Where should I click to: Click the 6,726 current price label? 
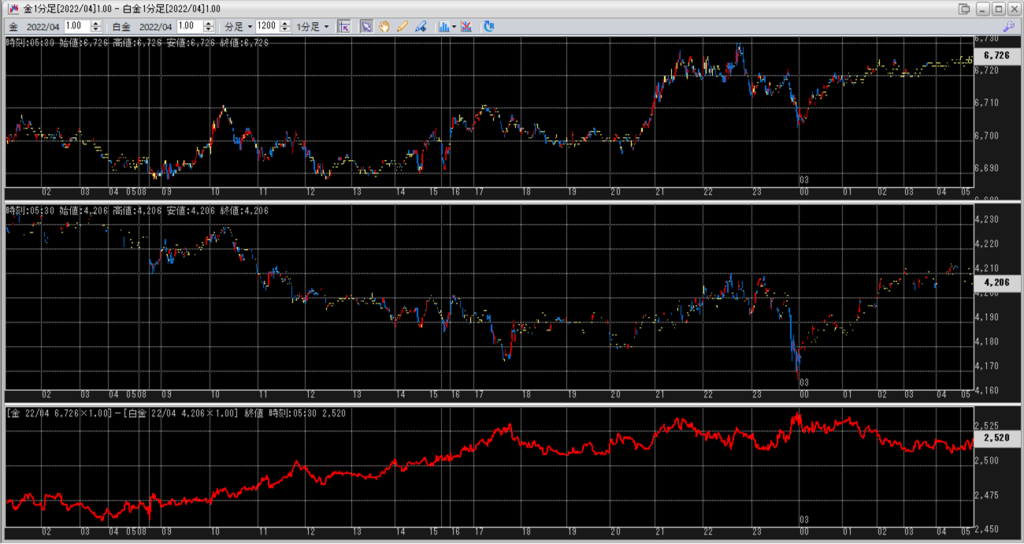[997, 56]
